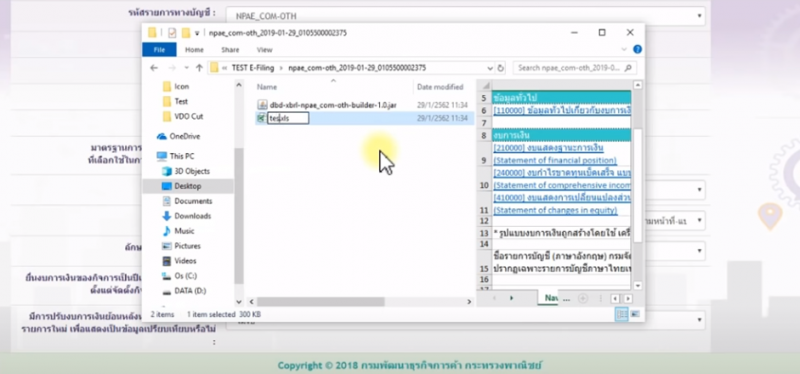
Task: Select the VDO Cut folder in sidebar
Action: tap(188, 116)
